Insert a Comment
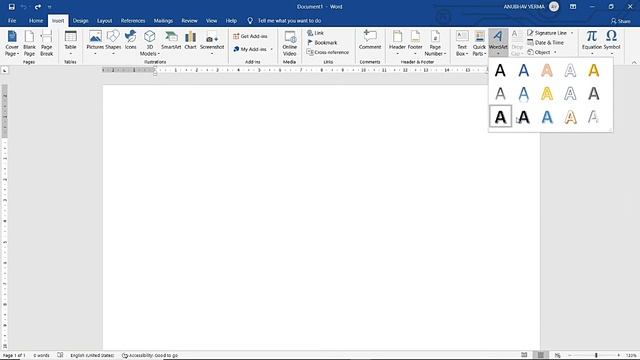Screen dimensions: 640x360 370,41
